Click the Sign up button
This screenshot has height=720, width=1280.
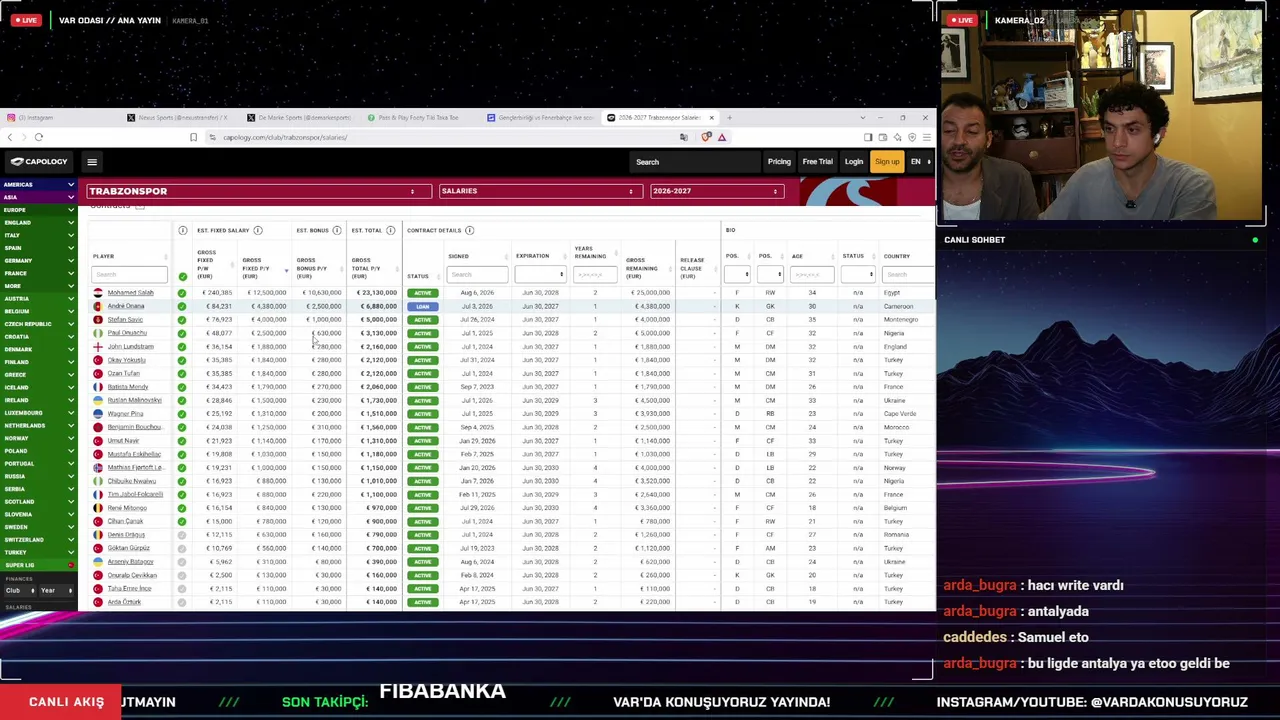click(887, 162)
